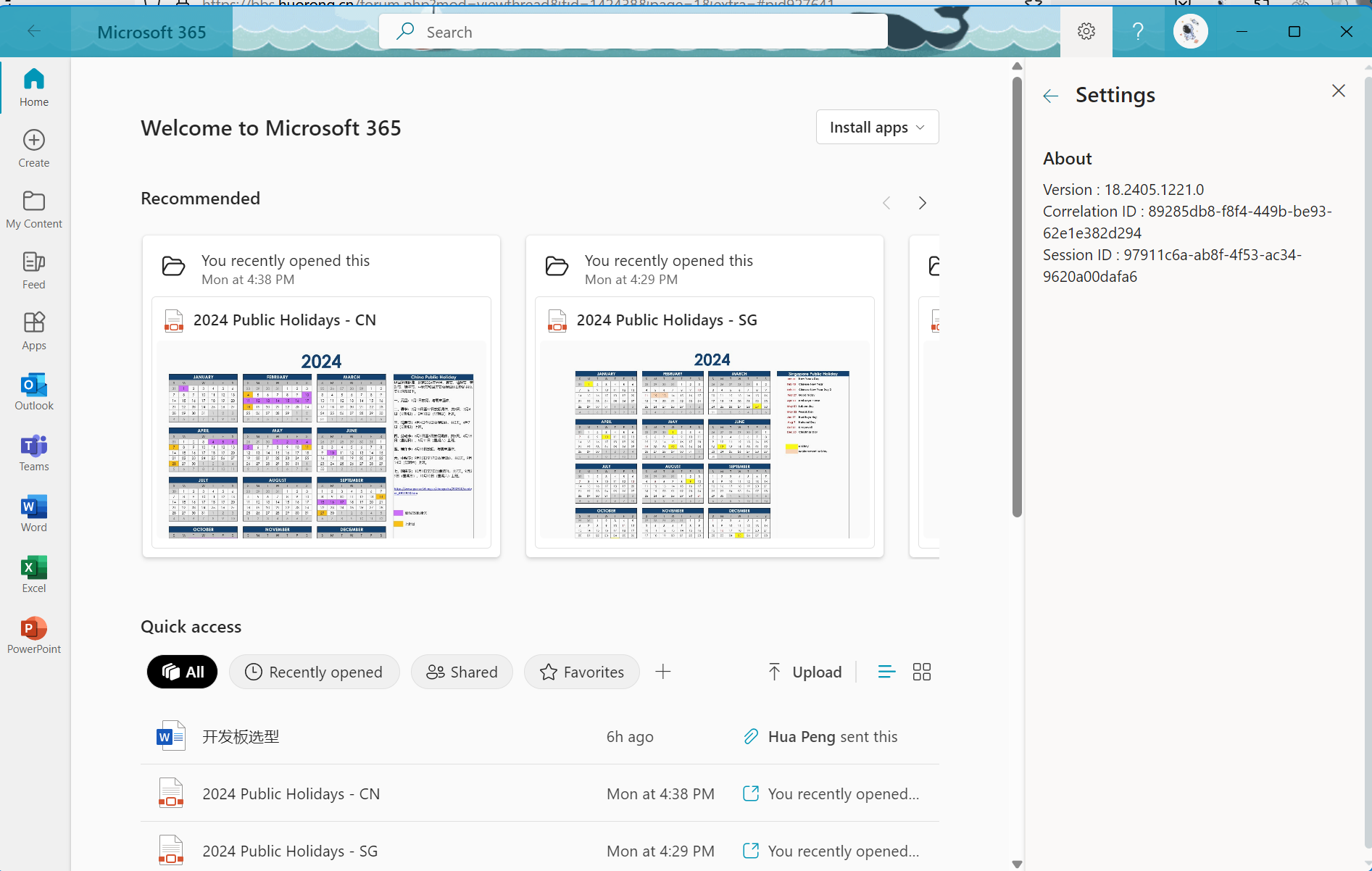This screenshot has height=871, width=1372.
Task: Click Hua Peng sent this activity
Action: pos(833,736)
